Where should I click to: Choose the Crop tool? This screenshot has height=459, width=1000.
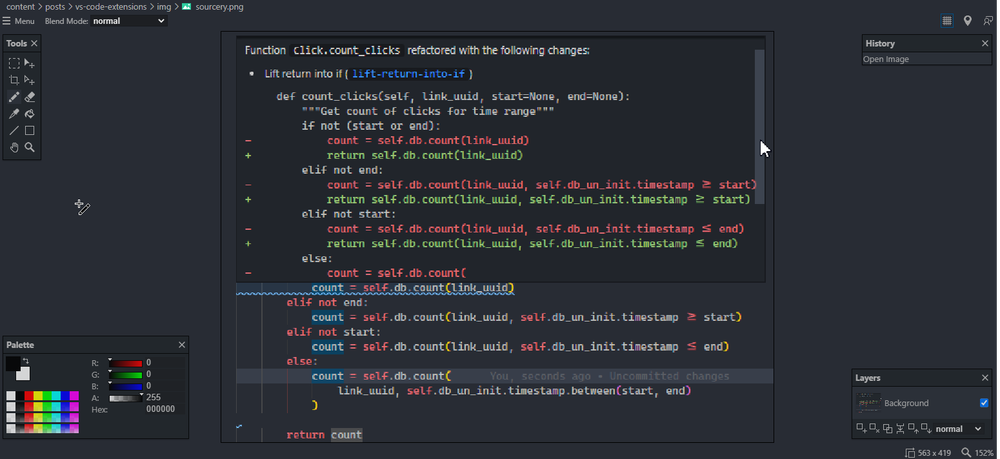click(x=14, y=80)
